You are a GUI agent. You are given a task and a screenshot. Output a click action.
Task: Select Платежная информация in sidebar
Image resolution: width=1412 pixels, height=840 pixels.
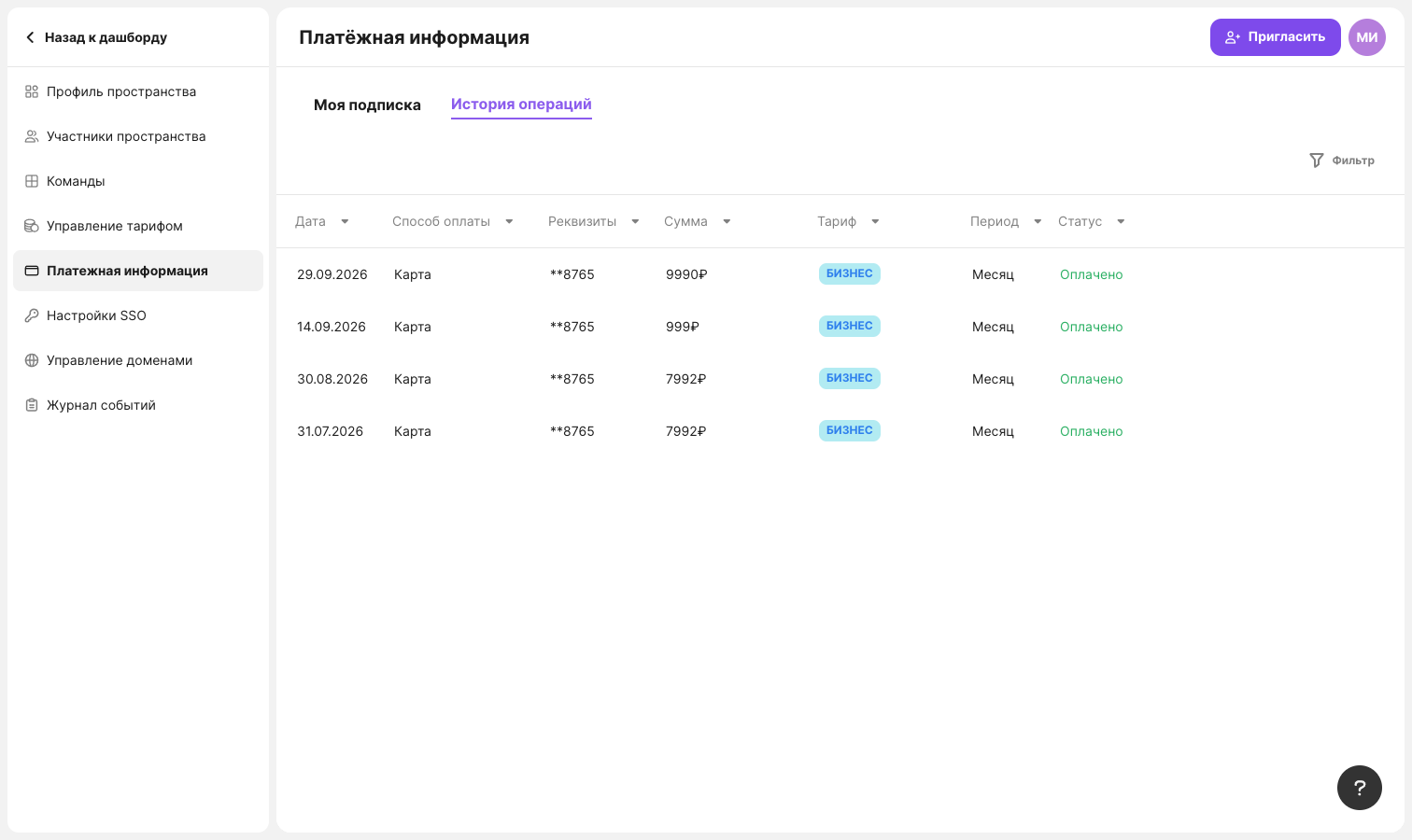138,271
